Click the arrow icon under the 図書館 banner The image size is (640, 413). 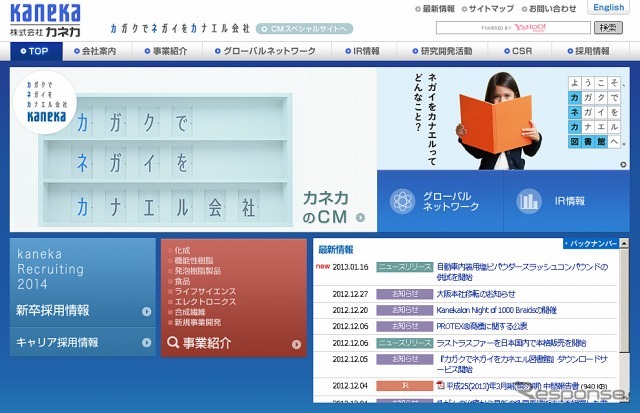[x=623, y=164]
